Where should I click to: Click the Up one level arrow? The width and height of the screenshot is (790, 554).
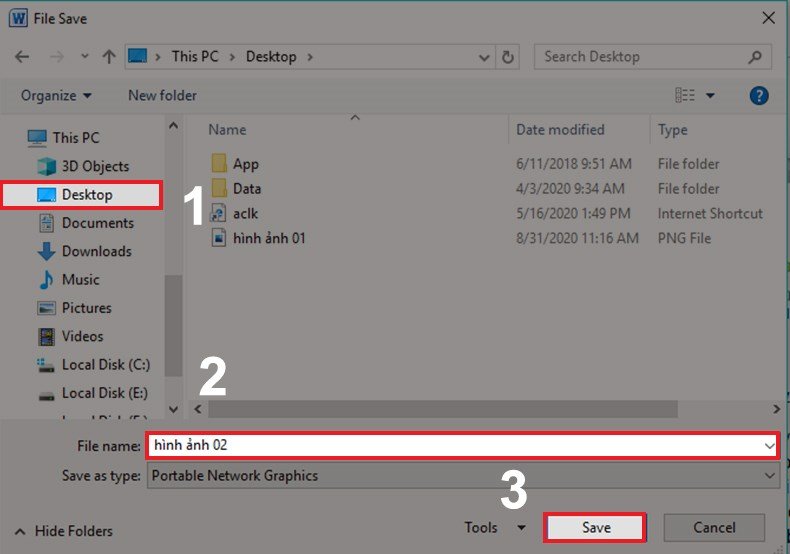[x=109, y=57]
